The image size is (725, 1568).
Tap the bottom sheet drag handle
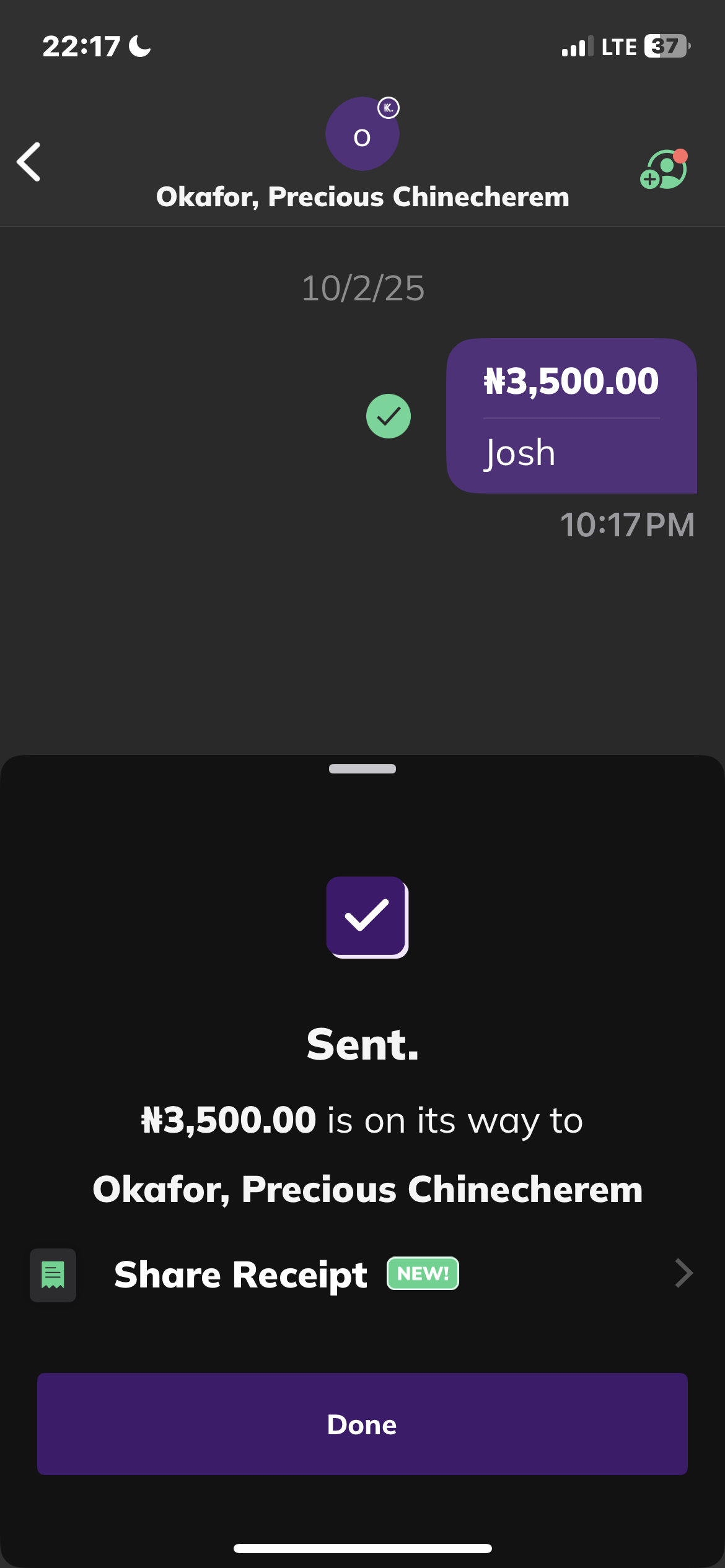point(362,769)
